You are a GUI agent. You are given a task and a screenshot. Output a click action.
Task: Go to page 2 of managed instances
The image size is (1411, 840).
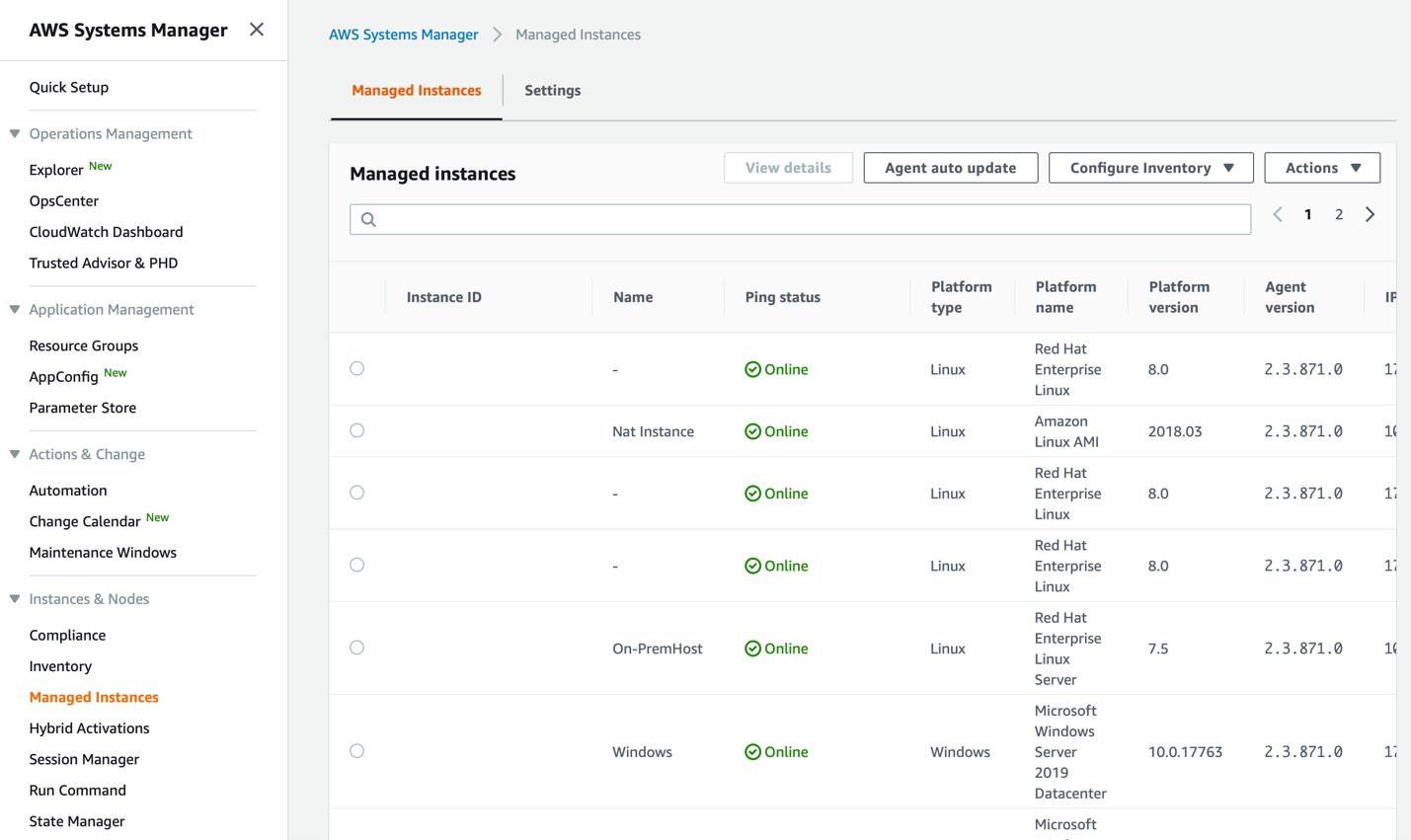pos(1339,213)
